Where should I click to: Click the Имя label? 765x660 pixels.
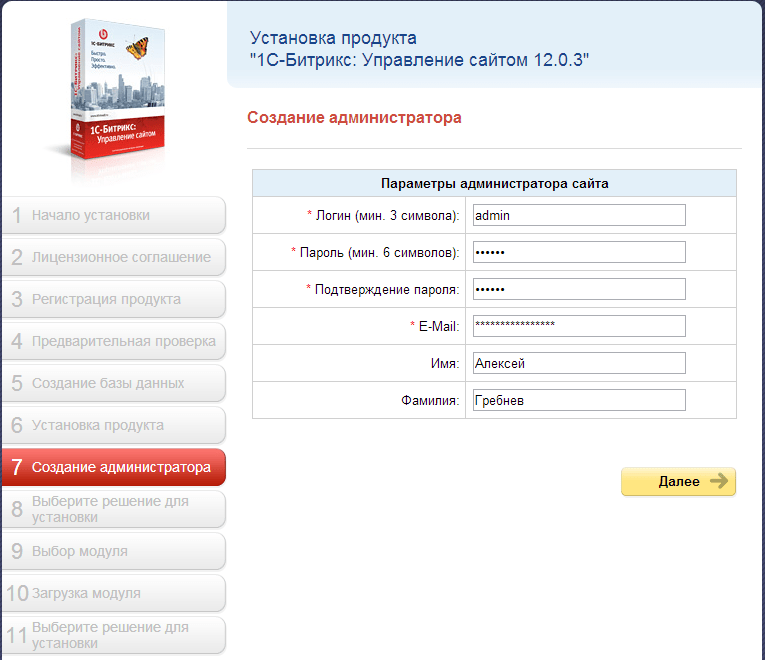[x=445, y=363]
